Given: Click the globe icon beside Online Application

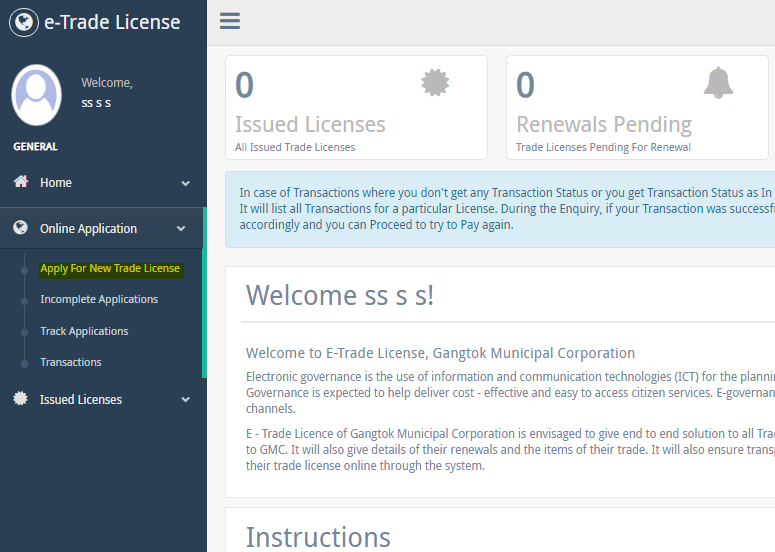Looking at the screenshot, I should click(21, 228).
